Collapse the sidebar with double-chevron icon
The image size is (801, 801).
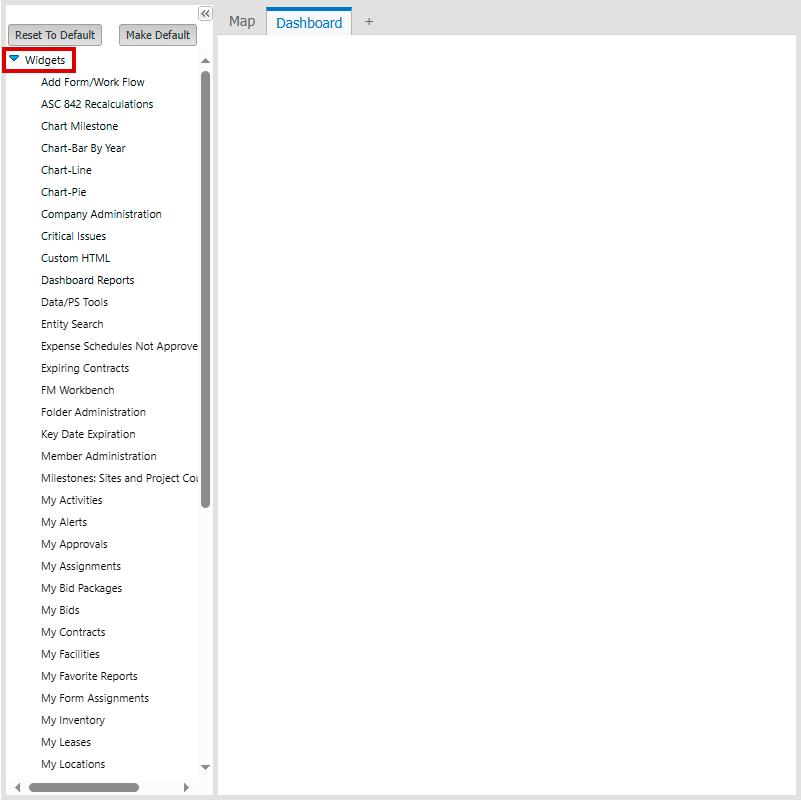(x=205, y=14)
